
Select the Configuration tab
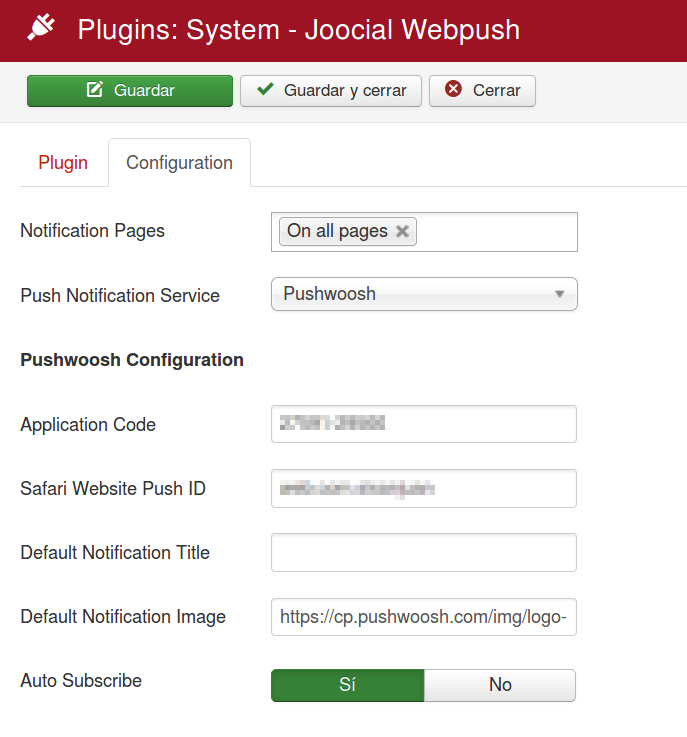(180, 163)
